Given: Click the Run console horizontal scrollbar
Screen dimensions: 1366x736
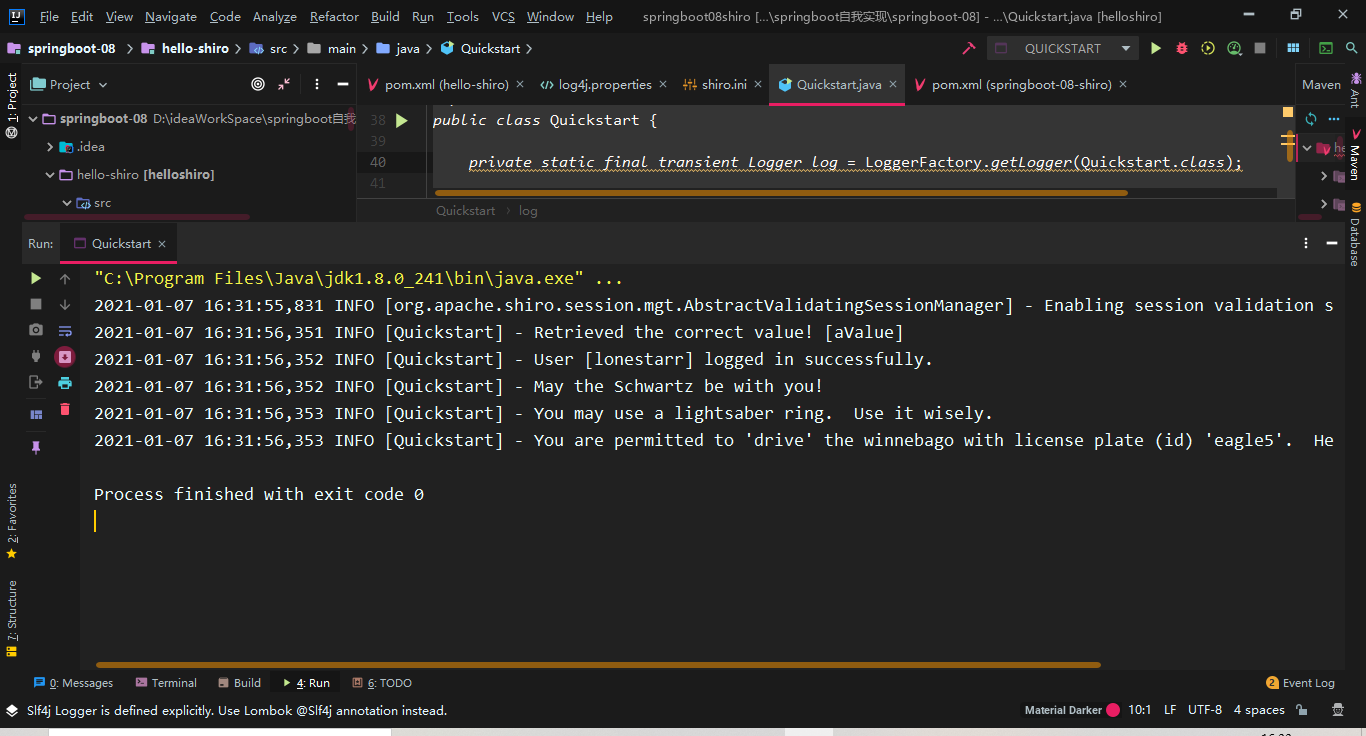Looking at the screenshot, I should 598,664.
